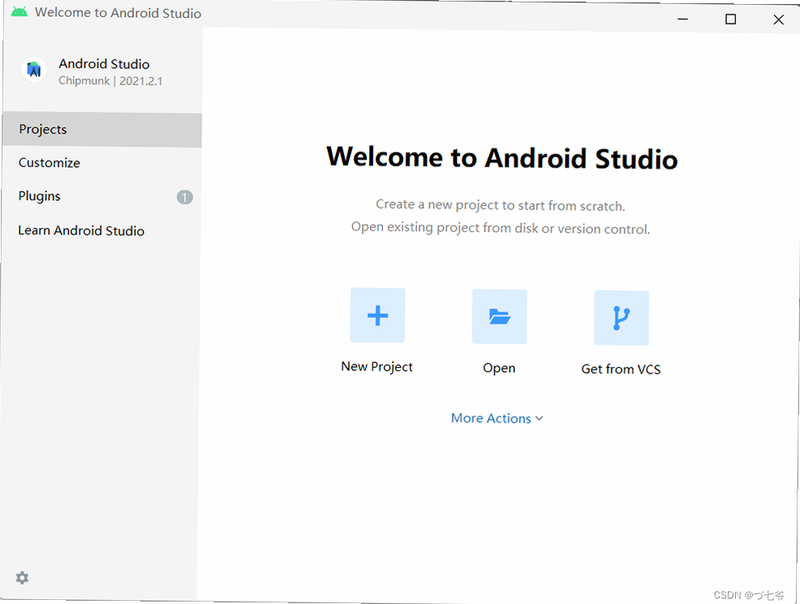Image resolution: width=800 pixels, height=604 pixels.
Task: Click the Open label under folder icon
Action: 499,368
